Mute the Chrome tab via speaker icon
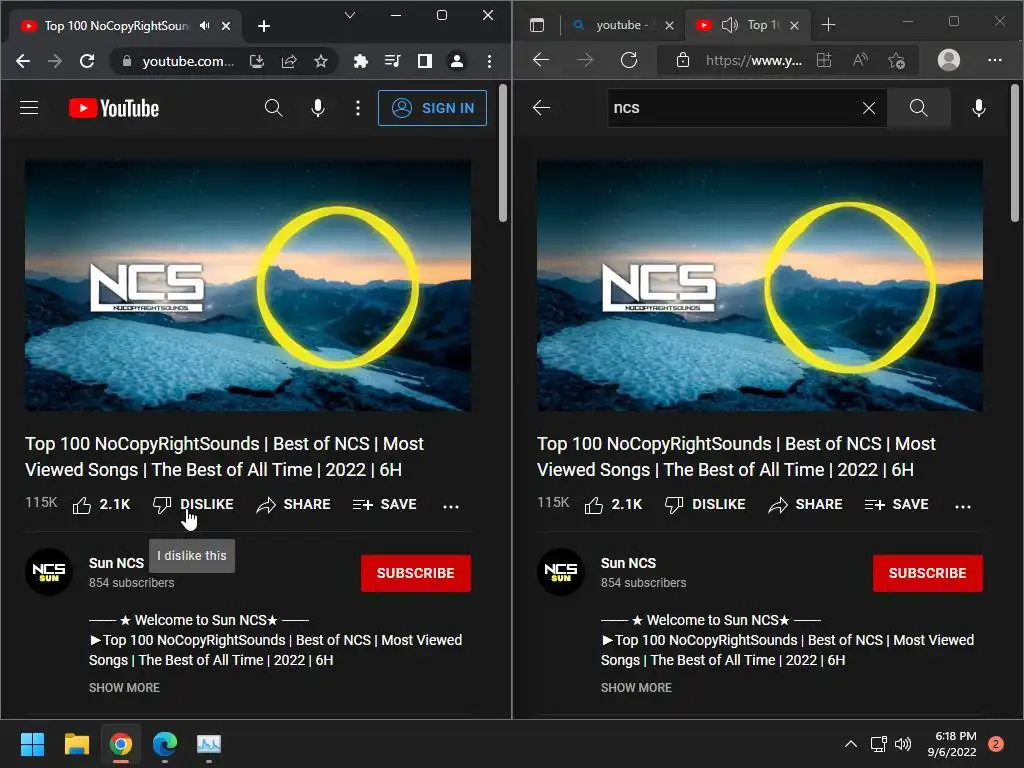Image resolution: width=1024 pixels, height=768 pixels. (205, 25)
